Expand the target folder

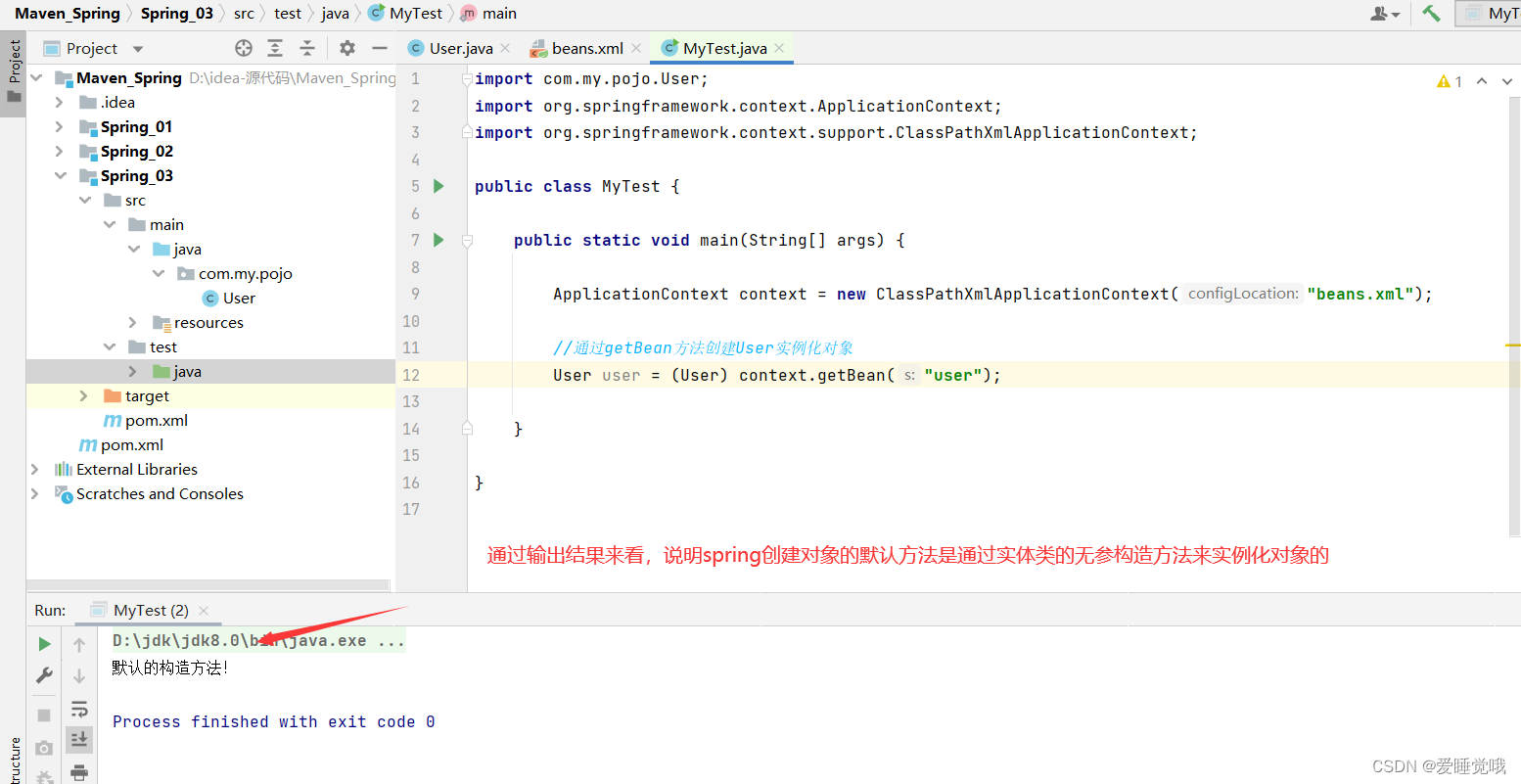point(83,395)
